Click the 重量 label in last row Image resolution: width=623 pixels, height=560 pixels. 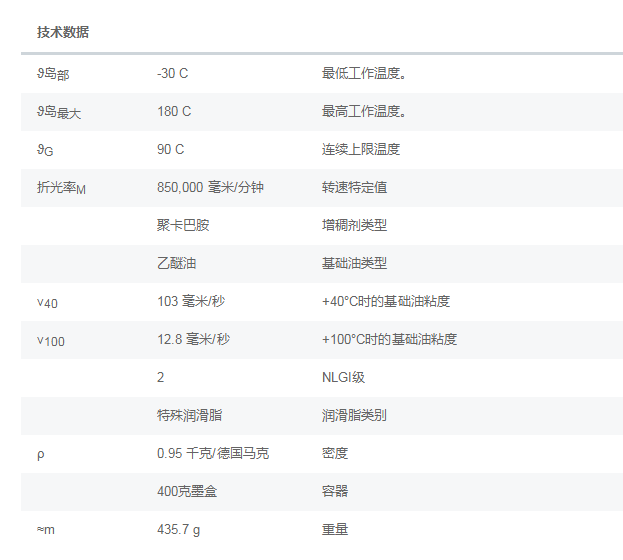tap(335, 529)
